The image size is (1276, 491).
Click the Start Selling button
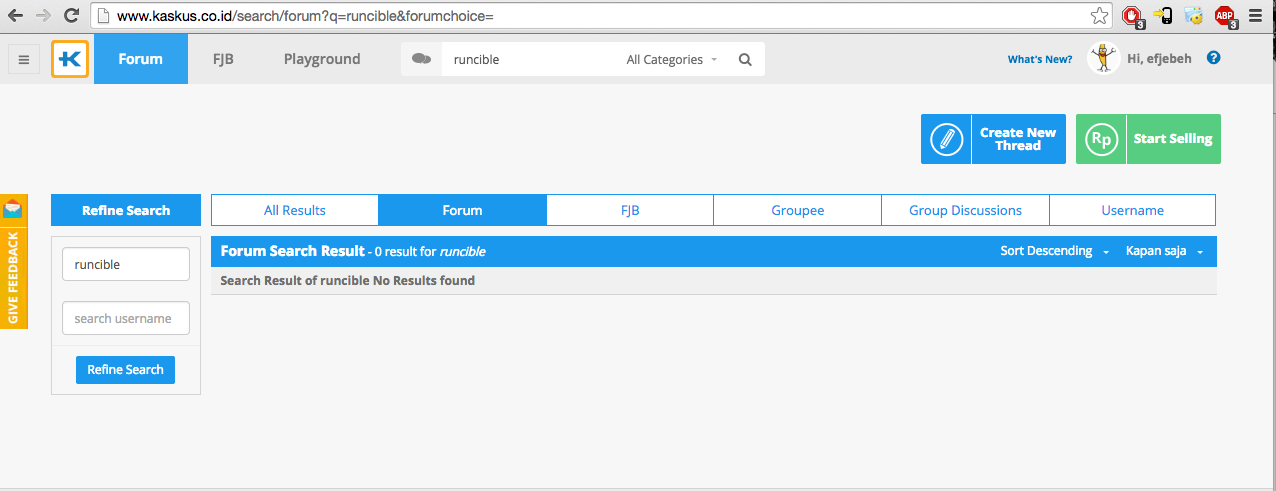1148,139
